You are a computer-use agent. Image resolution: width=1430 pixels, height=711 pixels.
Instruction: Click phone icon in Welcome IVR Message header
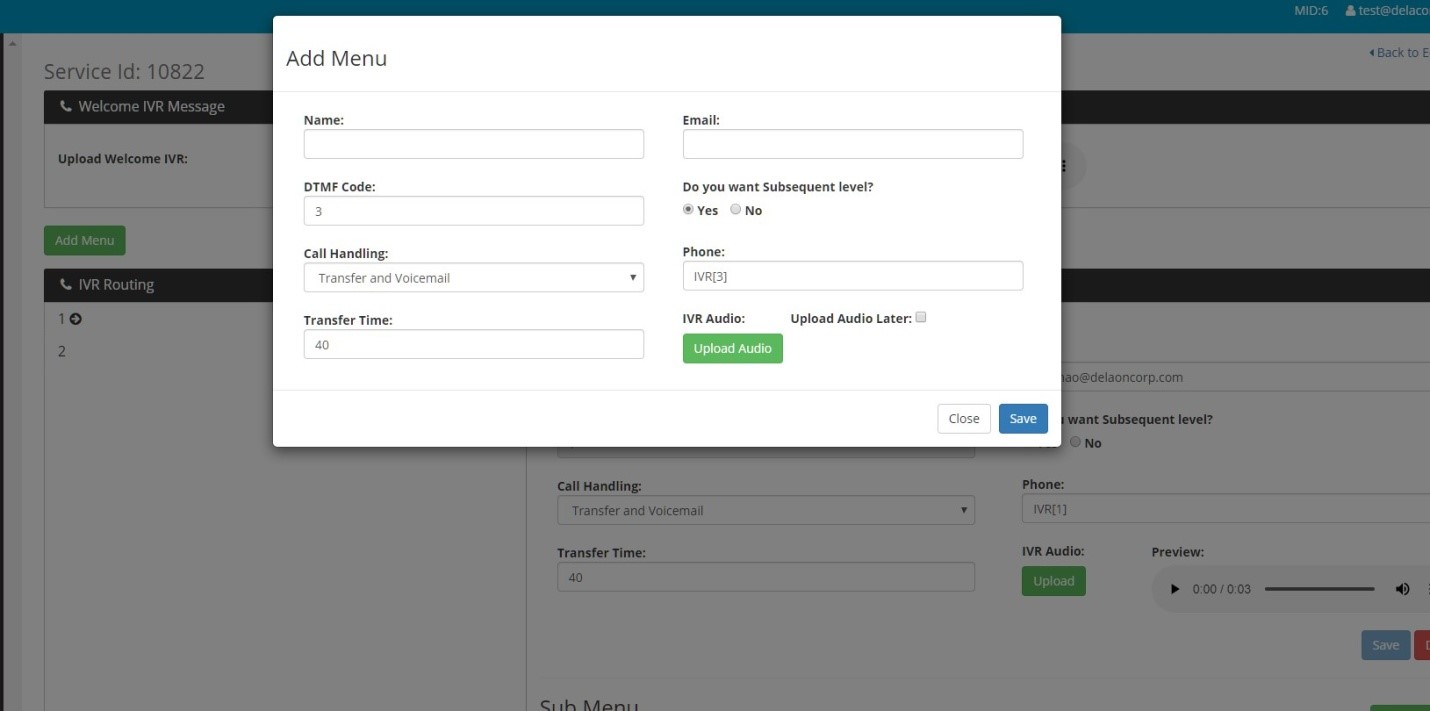pos(66,106)
